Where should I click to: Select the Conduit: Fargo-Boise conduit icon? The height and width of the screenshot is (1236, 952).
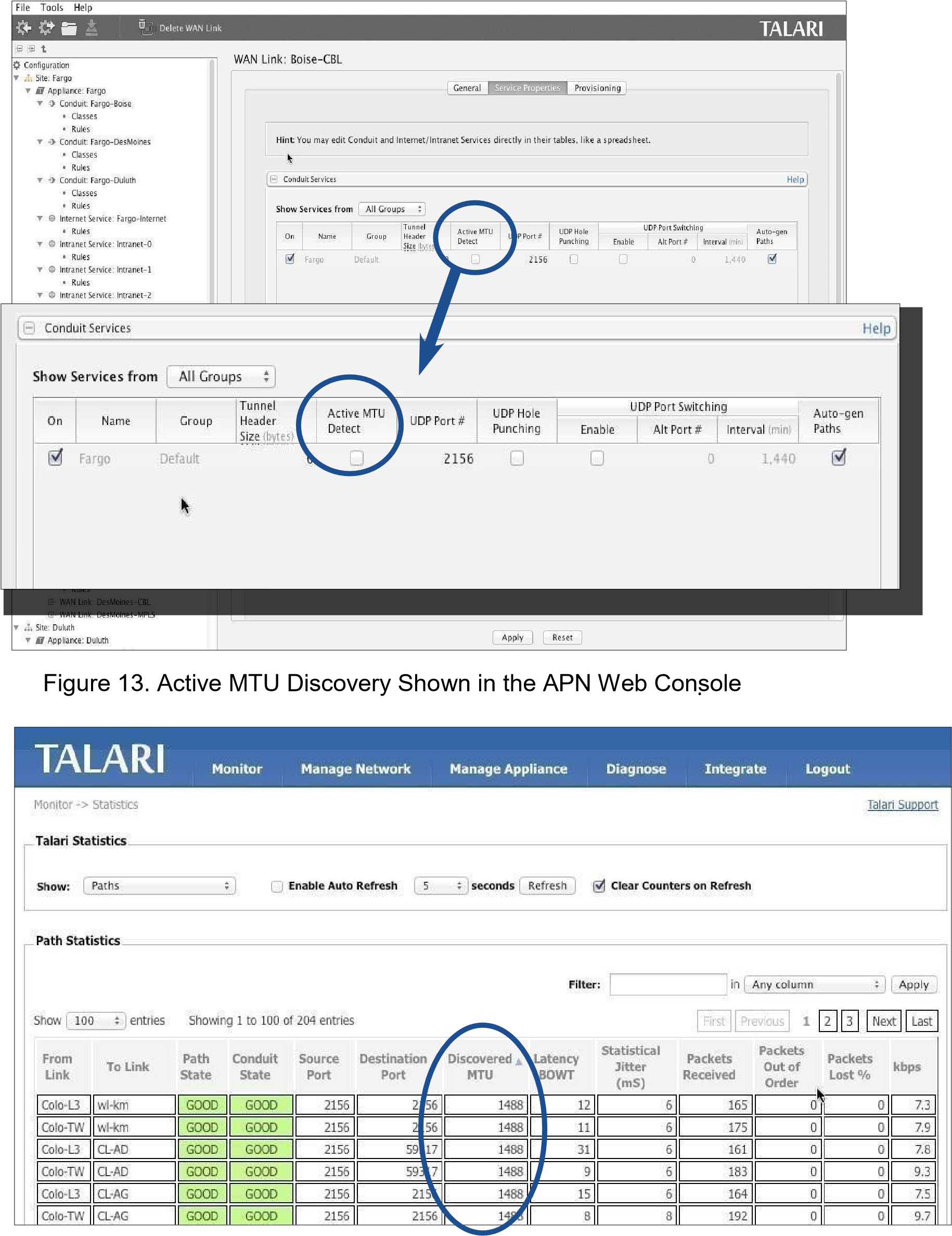pos(52,104)
